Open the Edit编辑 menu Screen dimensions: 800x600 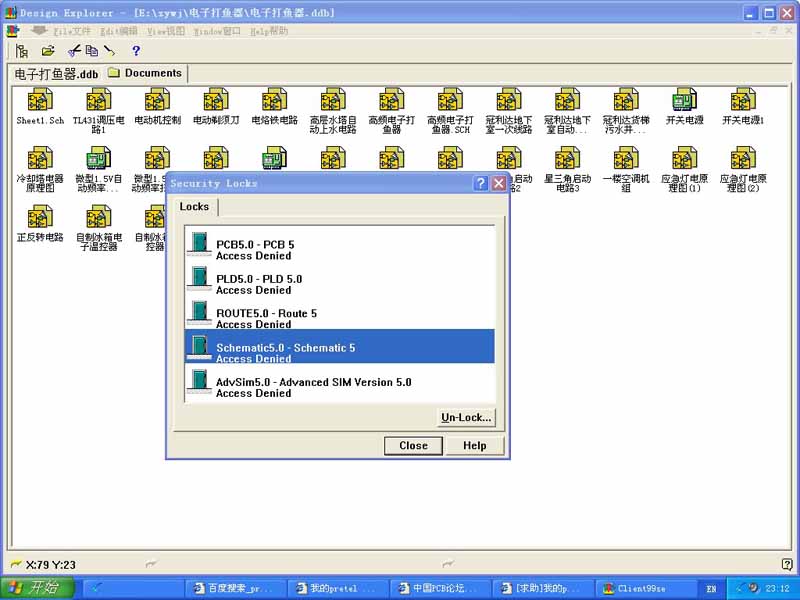click(119, 31)
